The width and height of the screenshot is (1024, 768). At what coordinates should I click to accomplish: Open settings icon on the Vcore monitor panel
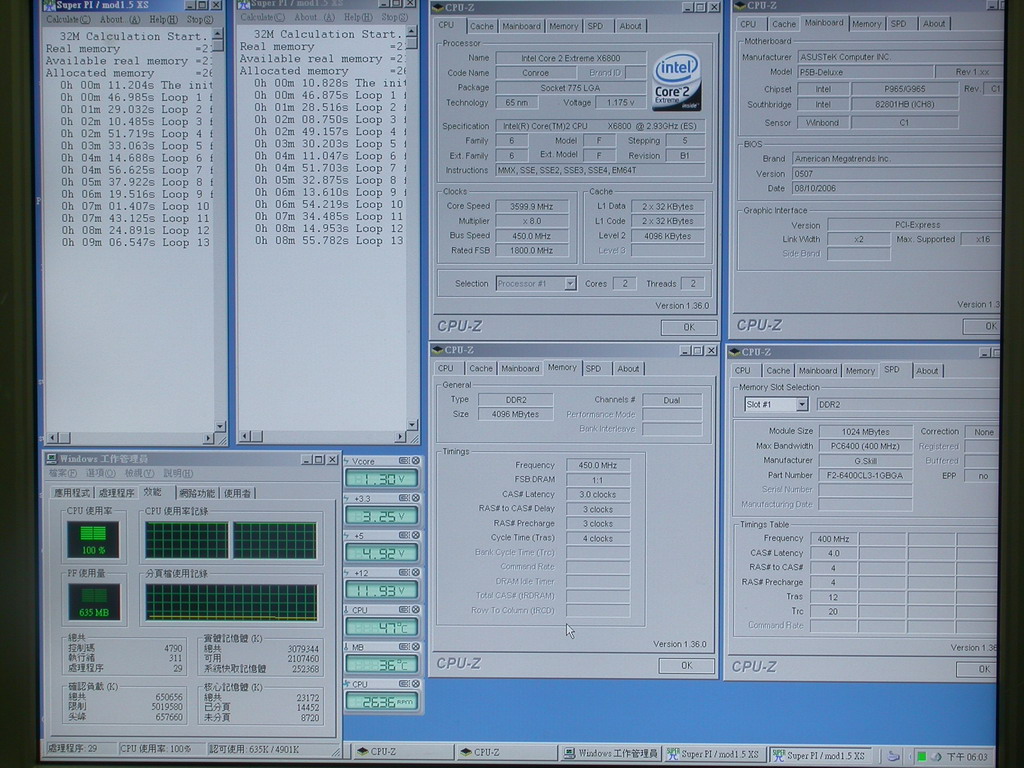pyautogui.click(x=404, y=461)
